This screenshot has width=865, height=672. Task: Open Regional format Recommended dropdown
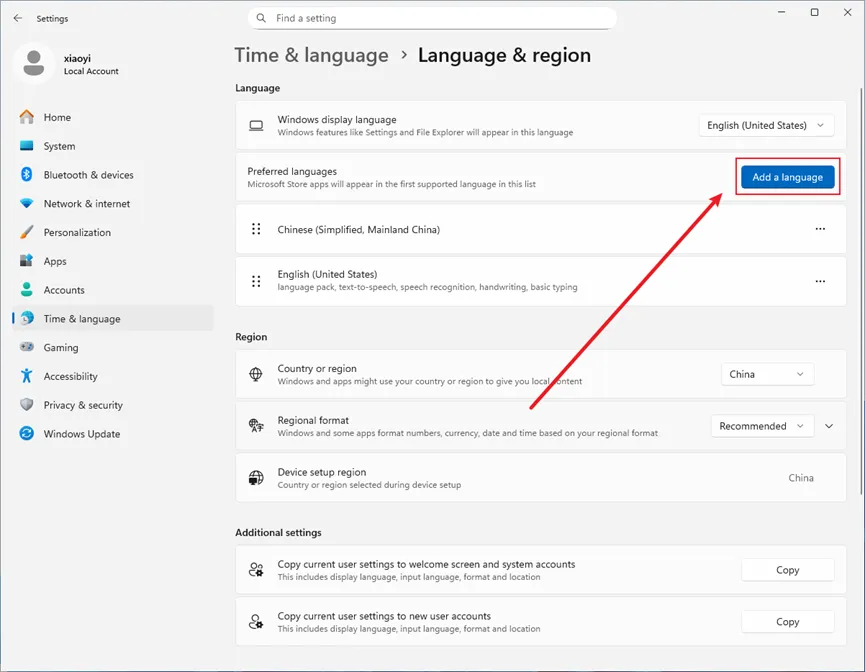pyautogui.click(x=762, y=426)
